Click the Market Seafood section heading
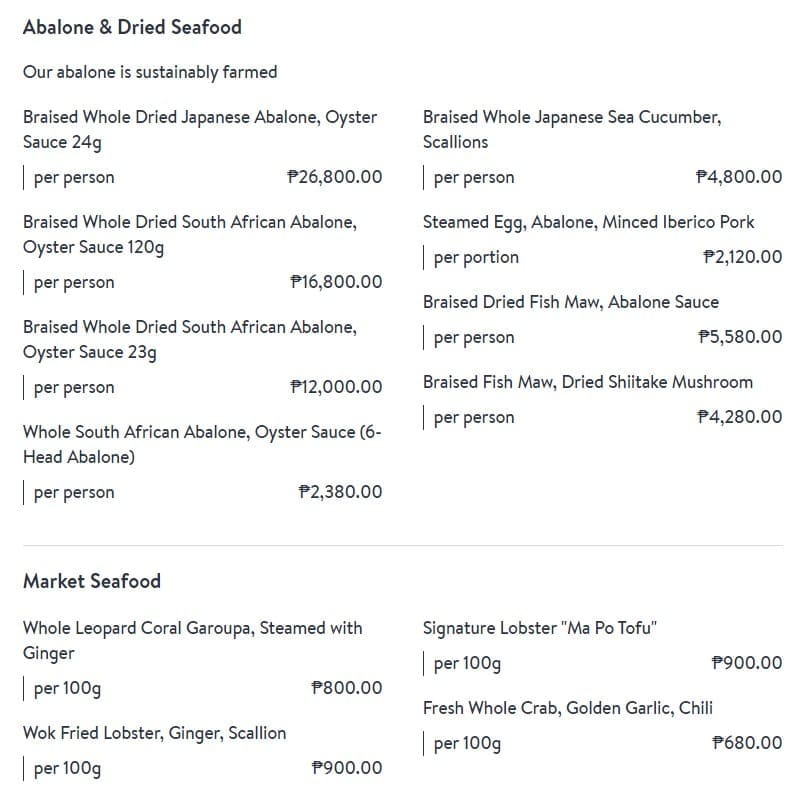The height and width of the screenshot is (805, 805). [x=92, y=581]
